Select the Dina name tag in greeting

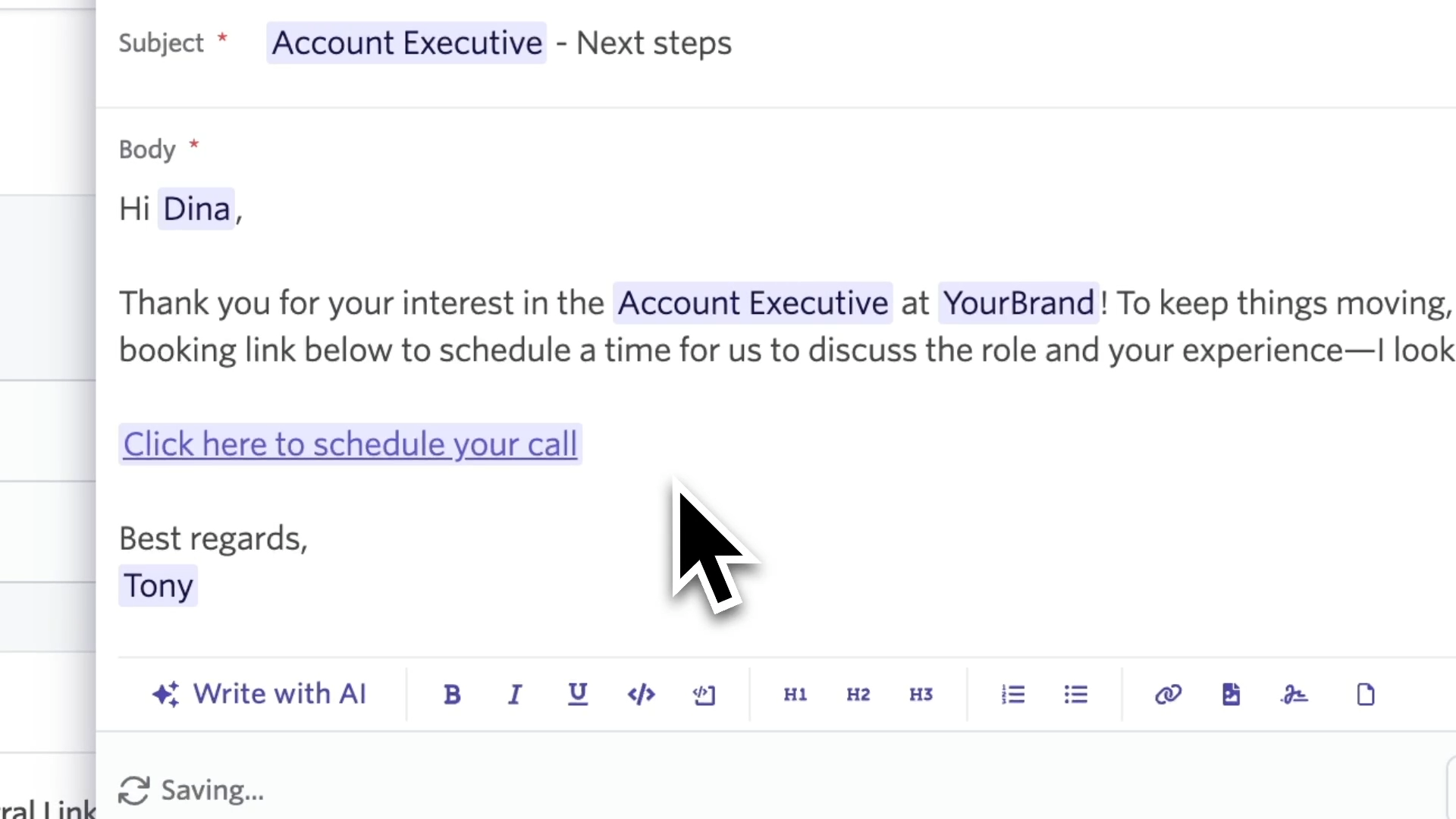pos(196,209)
